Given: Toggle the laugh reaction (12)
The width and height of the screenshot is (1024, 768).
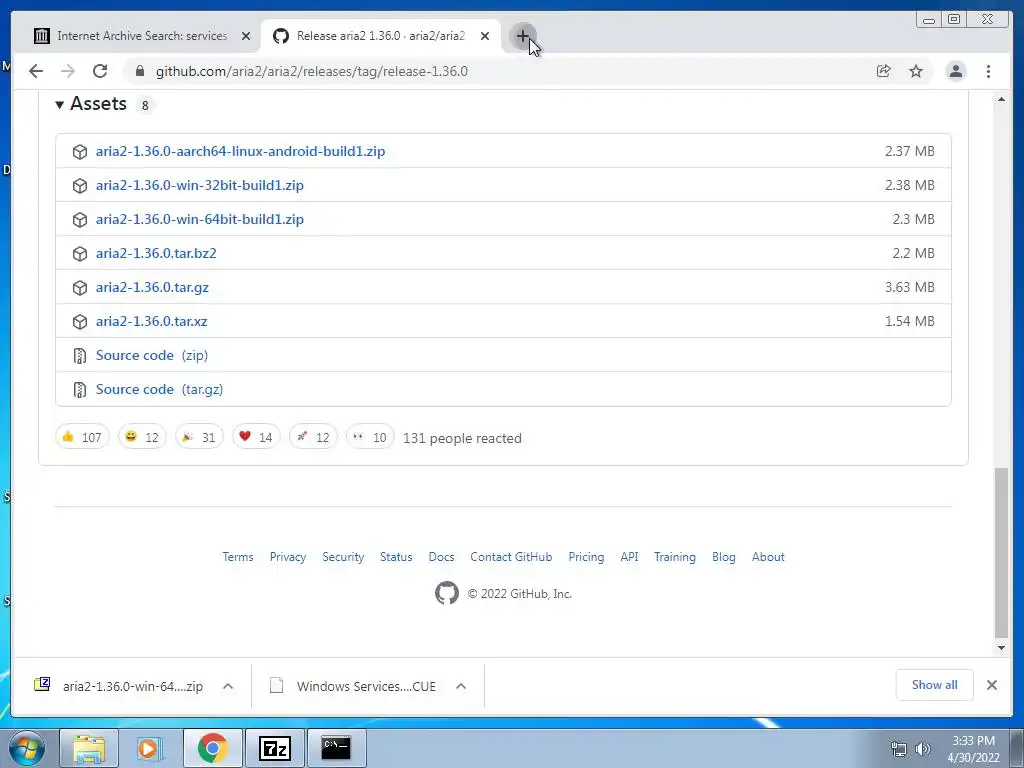Looking at the screenshot, I should click(x=142, y=437).
